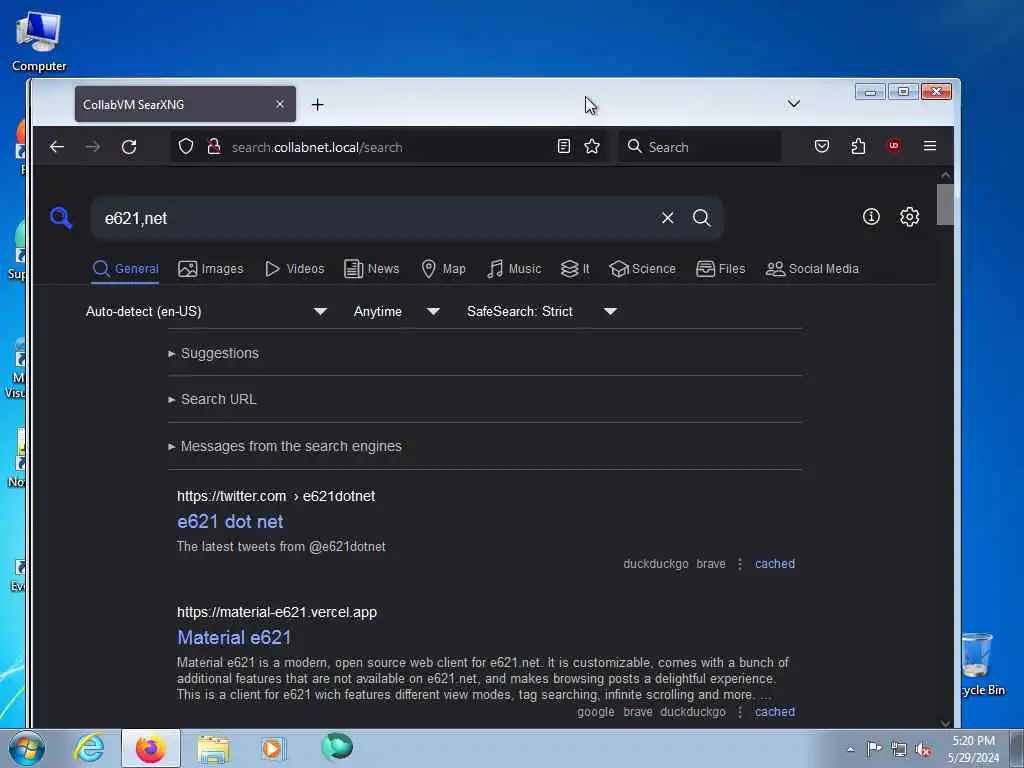Open the Material e621 result
1024x768 pixels.
pyautogui.click(x=234, y=637)
